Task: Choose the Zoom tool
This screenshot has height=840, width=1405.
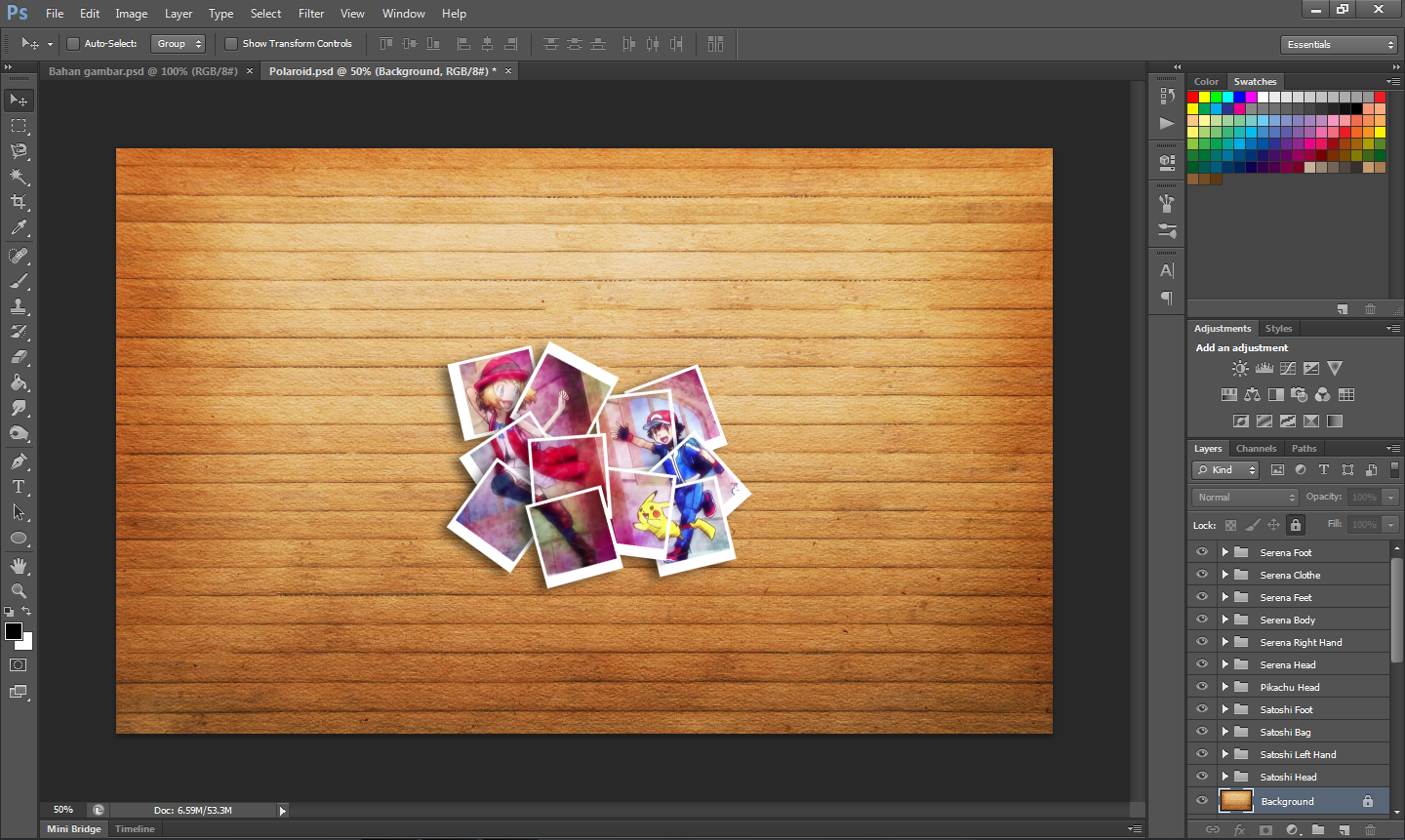Action: tap(19, 591)
